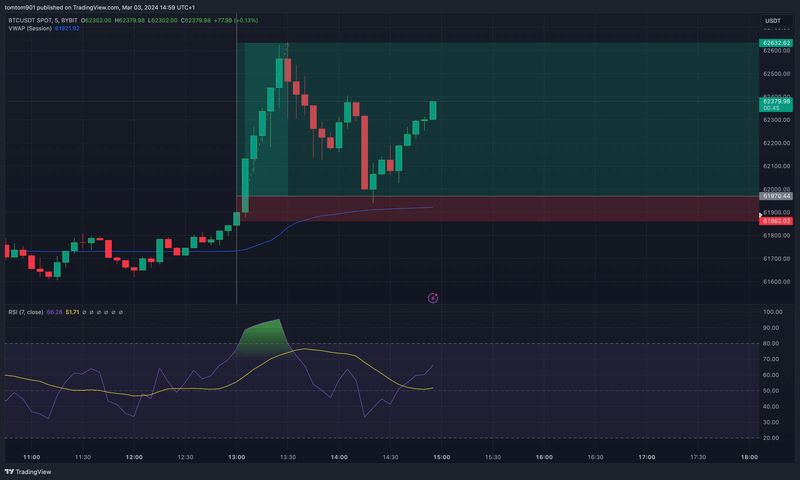Viewport: 800px width, 480px height.
Task: Click the lightning bolt event icon on chart
Action: [x=433, y=298]
